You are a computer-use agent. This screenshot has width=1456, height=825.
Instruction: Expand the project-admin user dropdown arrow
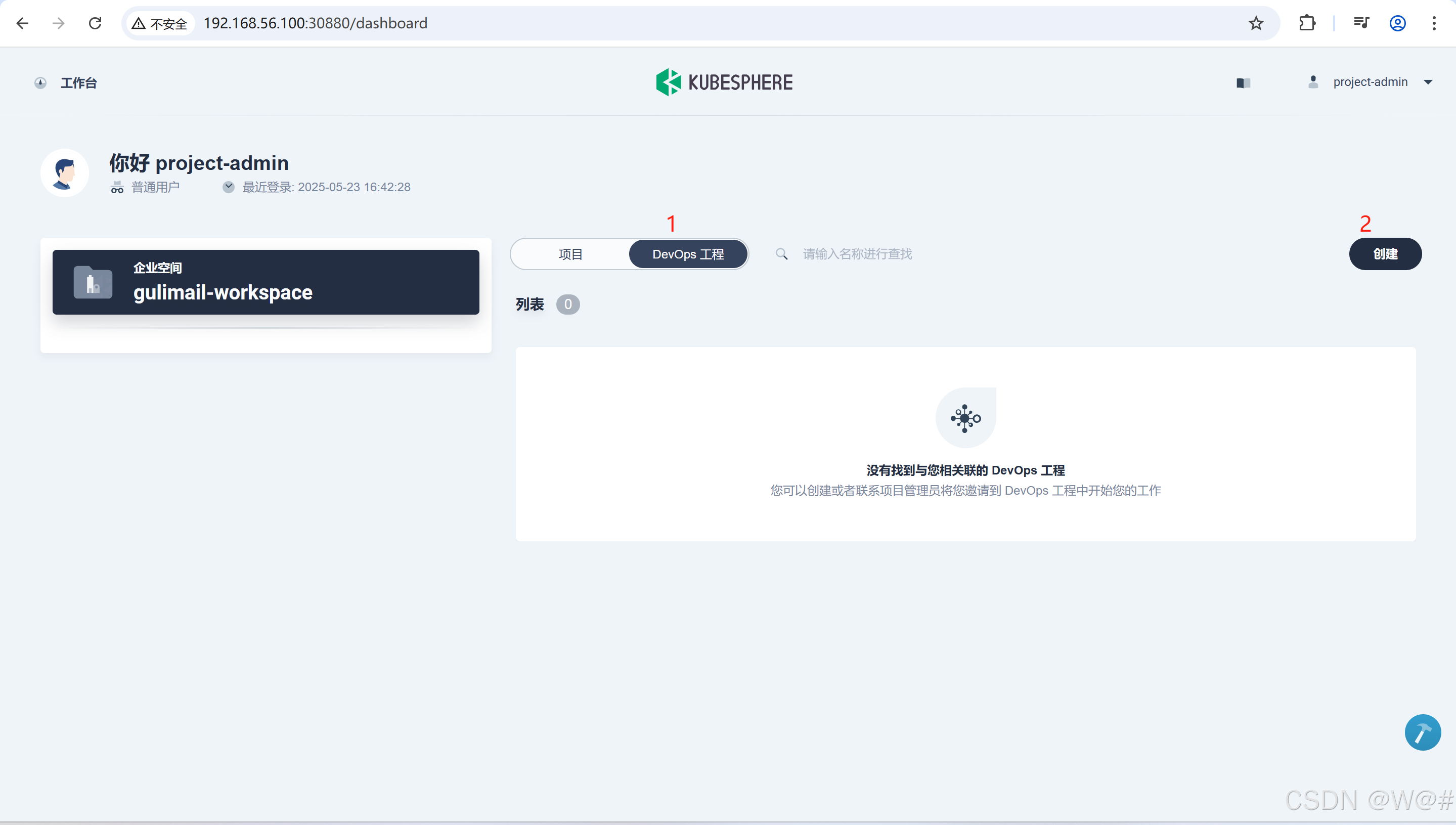pos(1428,82)
